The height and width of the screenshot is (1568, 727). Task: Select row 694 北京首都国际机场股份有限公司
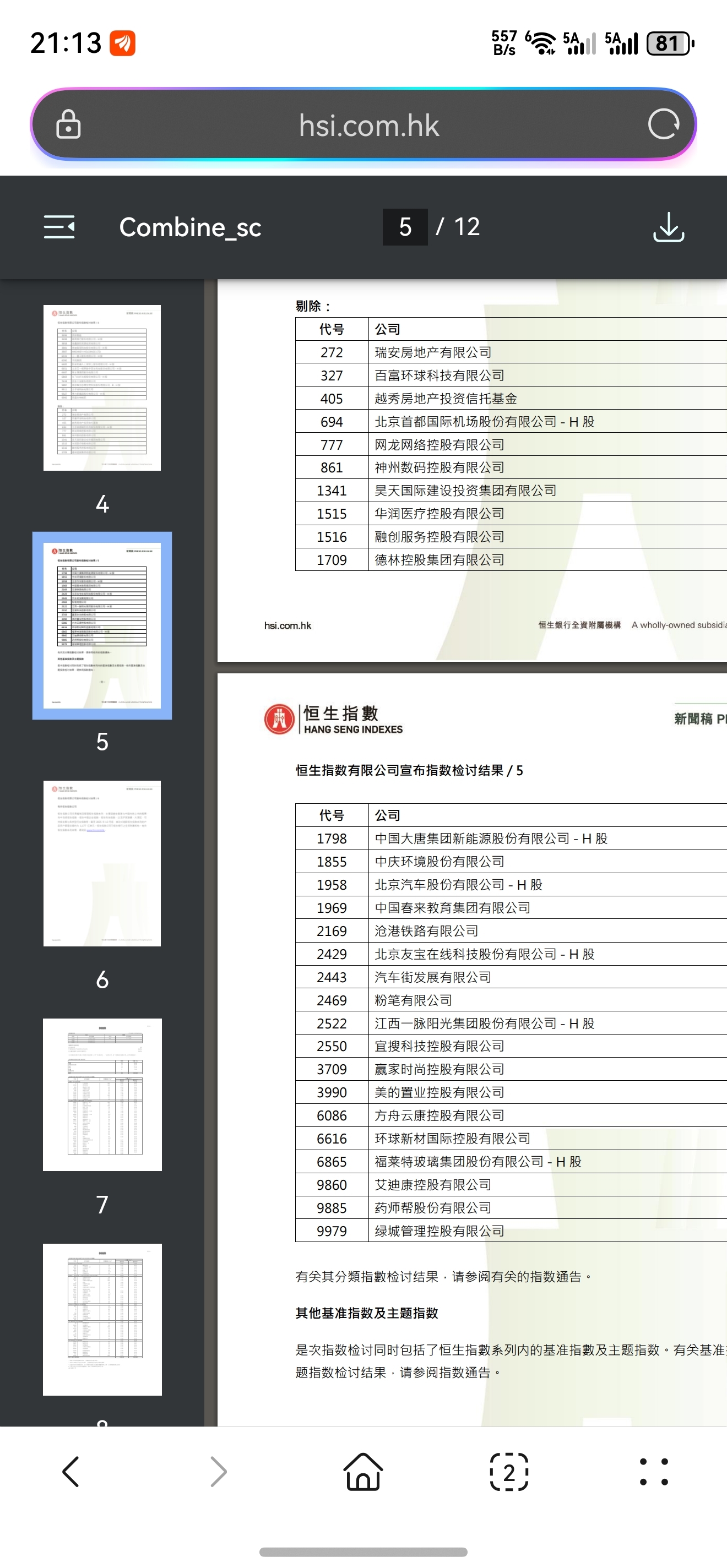[x=511, y=422]
